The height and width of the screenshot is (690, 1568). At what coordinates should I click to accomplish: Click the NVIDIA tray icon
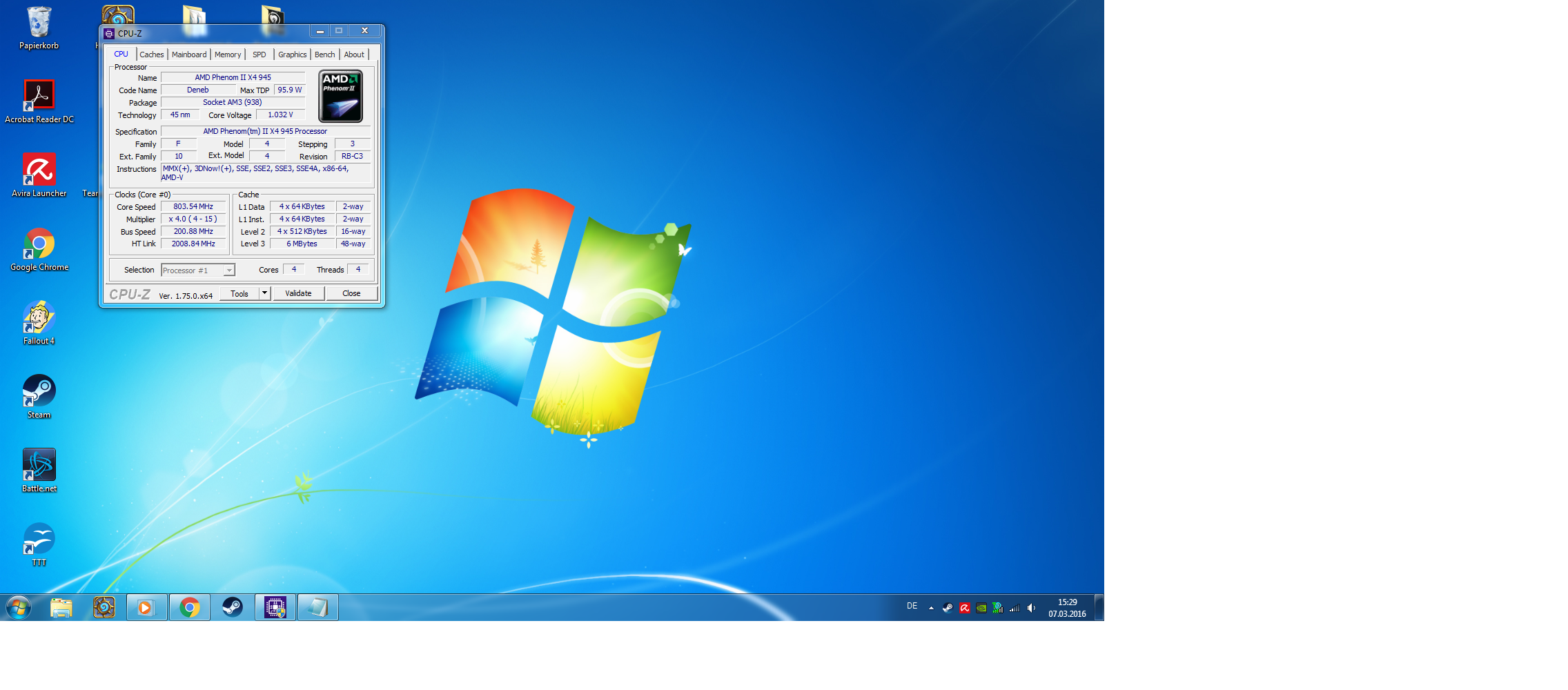tap(981, 608)
